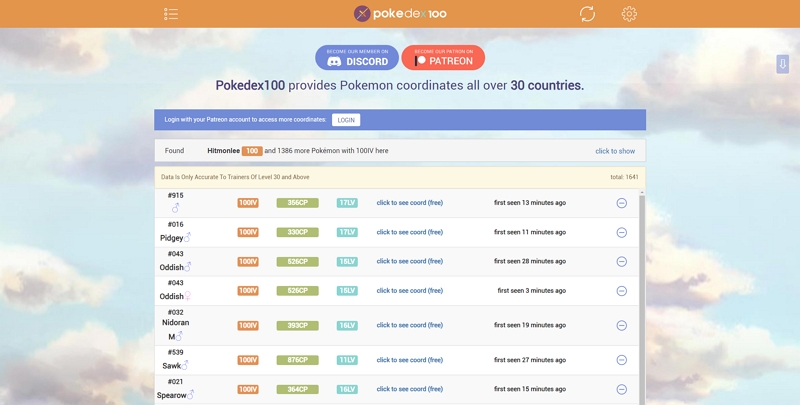This screenshot has height=405, width=800.
Task: Click the LOGIN button
Action: 346,120
